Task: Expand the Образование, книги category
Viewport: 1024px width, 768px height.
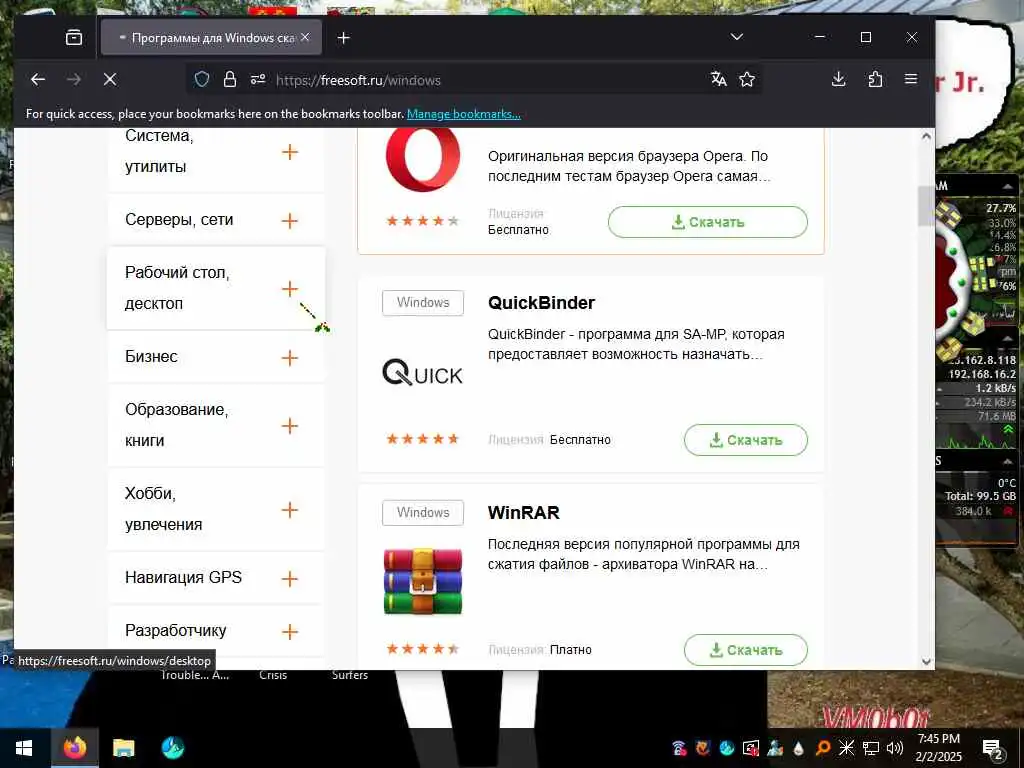Action: [289, 426]
